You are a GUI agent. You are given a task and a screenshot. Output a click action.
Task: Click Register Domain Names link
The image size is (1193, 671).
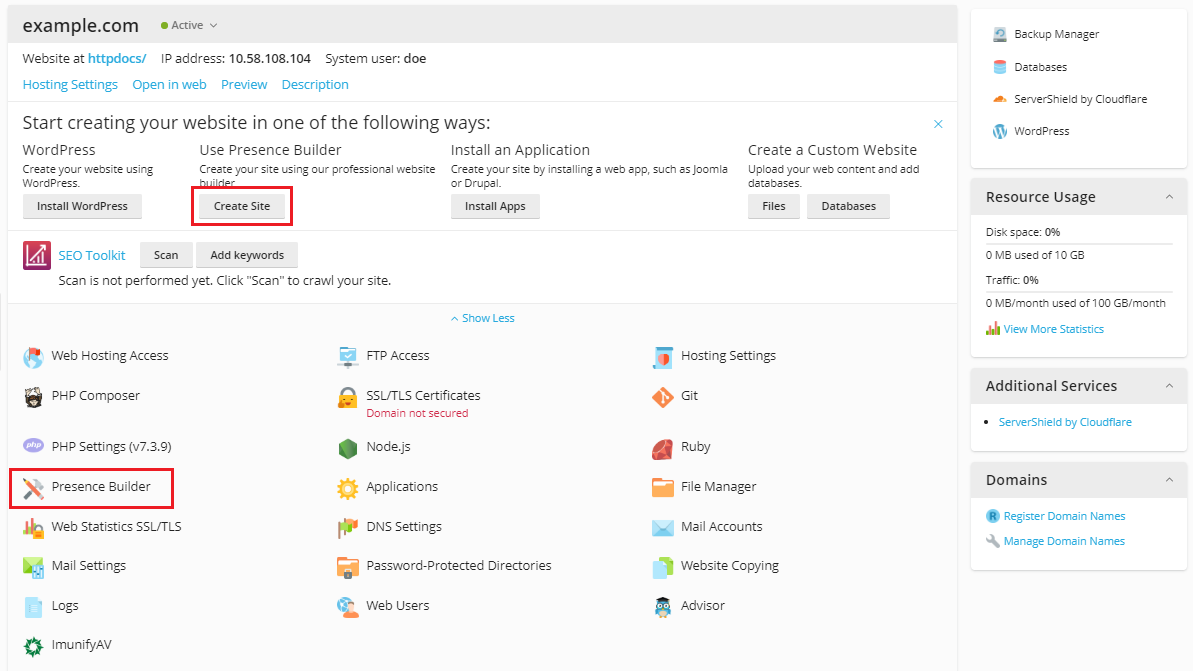click(x=1064, y=517)
